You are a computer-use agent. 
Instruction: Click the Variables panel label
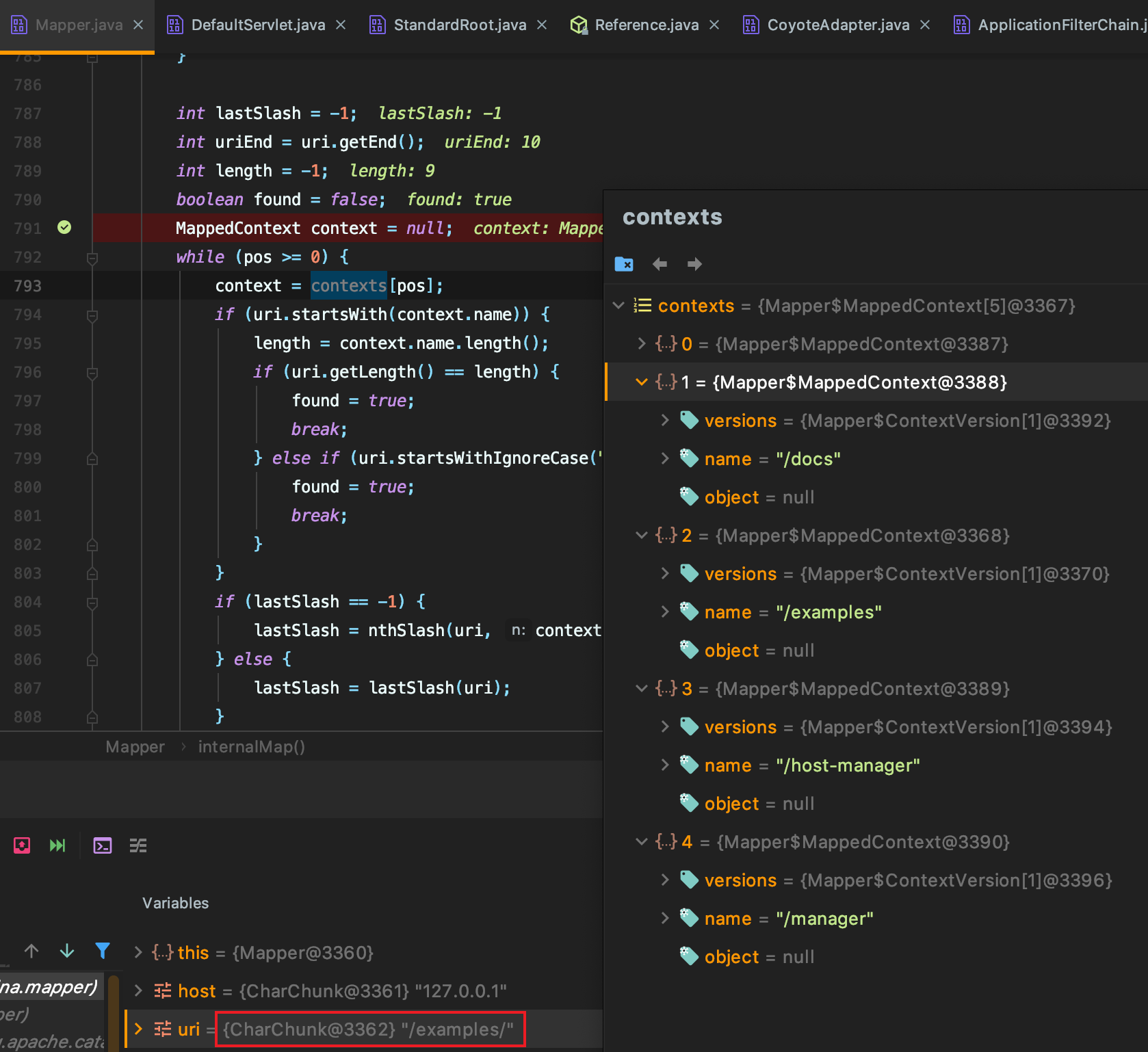(176, 903)
